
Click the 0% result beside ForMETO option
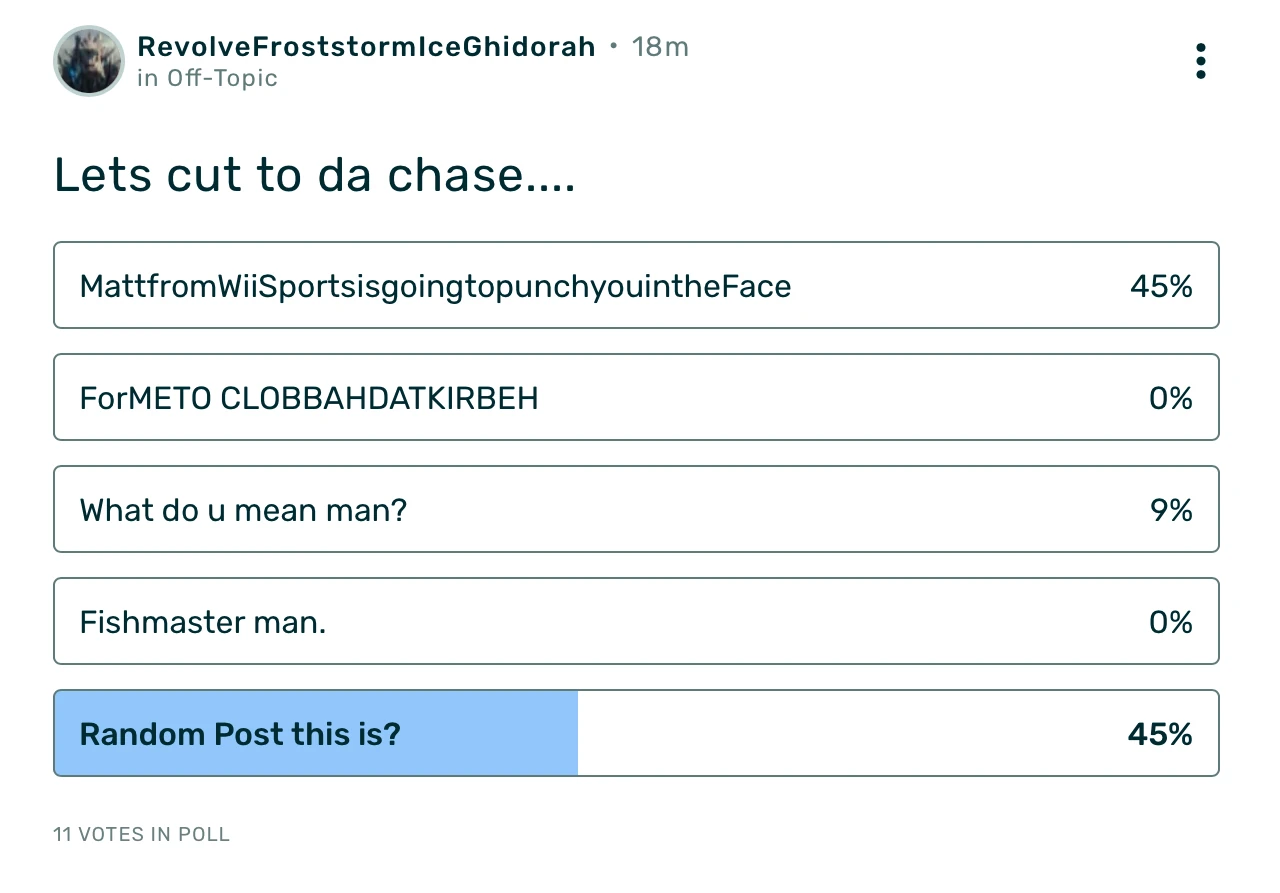coord(1170,399)
